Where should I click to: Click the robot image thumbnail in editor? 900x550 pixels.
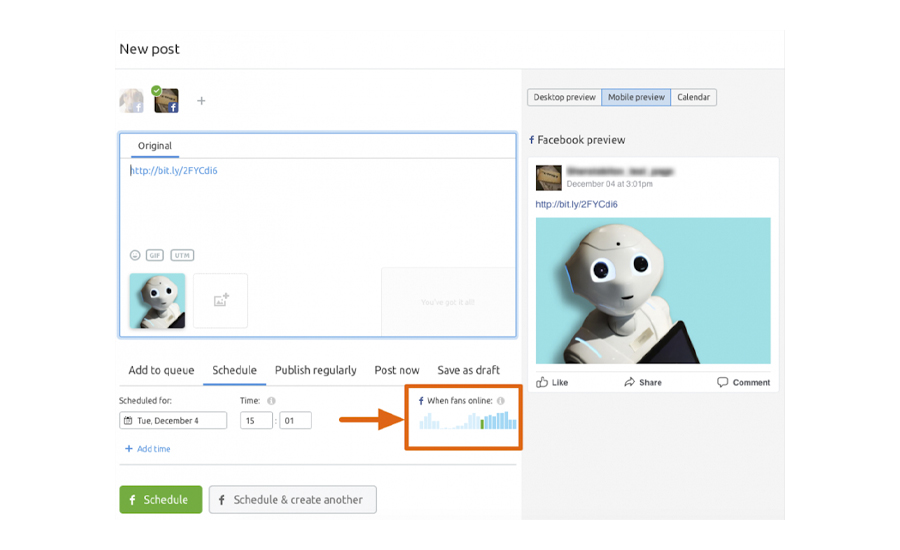tap(157, 300)
